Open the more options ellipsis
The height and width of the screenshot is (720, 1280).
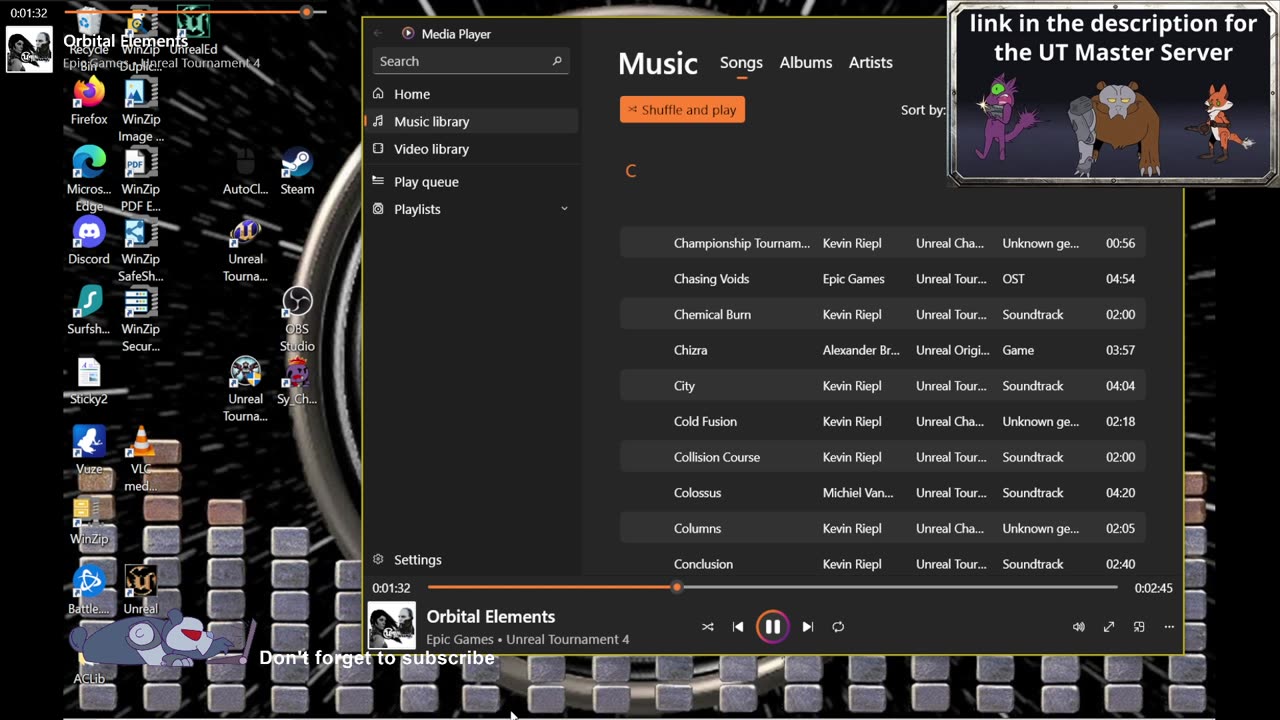pyautogui.click(x=1169, y=627)
